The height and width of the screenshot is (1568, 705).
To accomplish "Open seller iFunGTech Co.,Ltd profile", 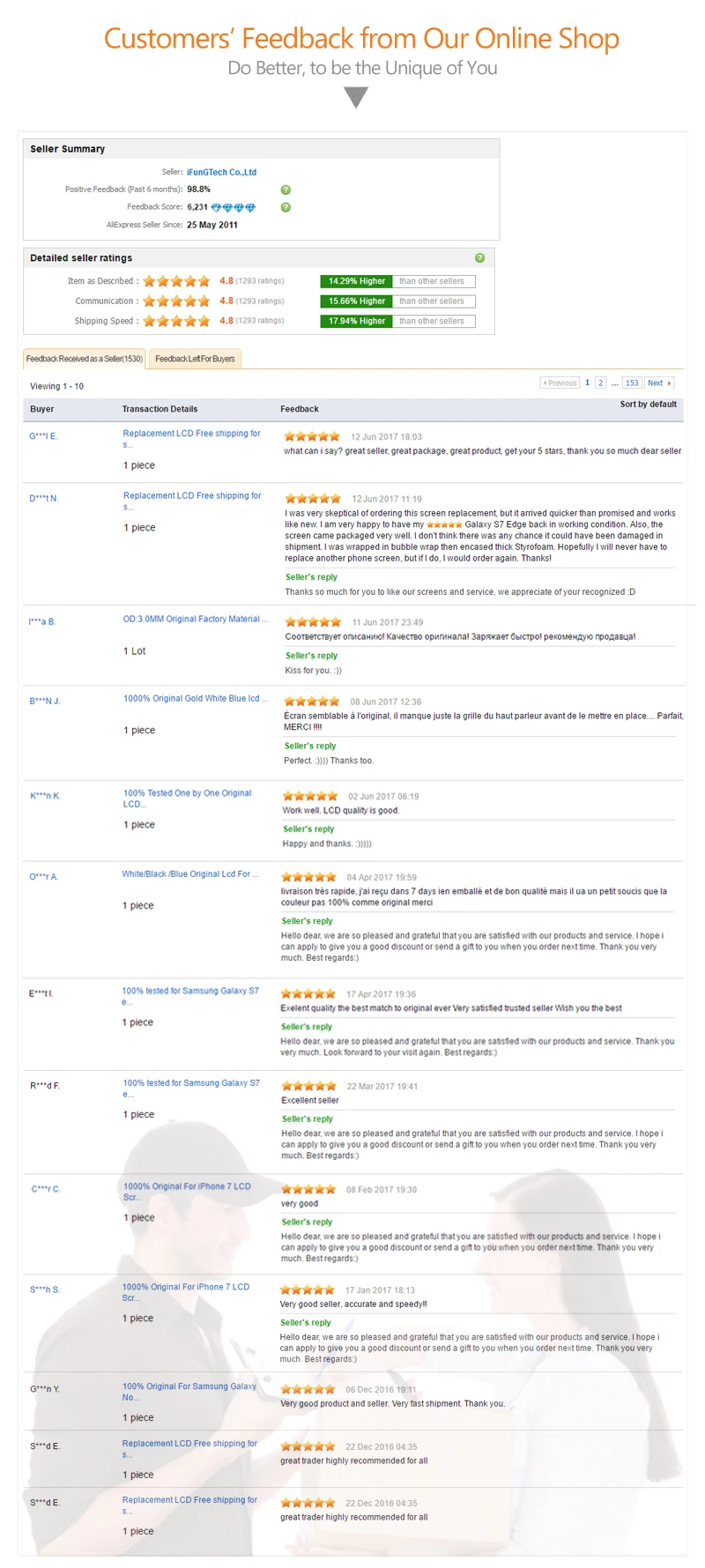I will tap(220, 172).
